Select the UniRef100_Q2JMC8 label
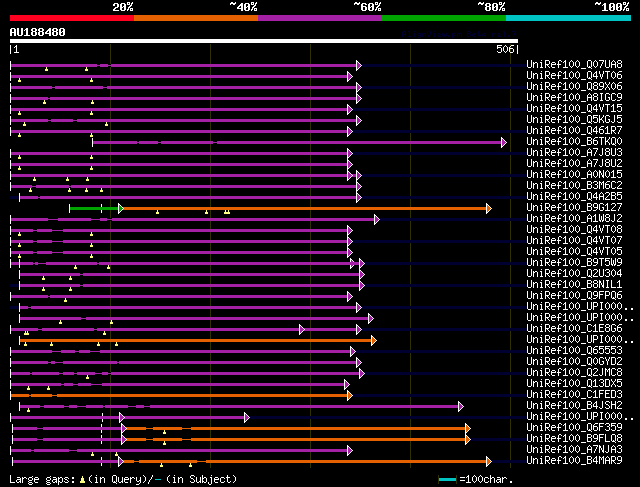 coord(574,373)
